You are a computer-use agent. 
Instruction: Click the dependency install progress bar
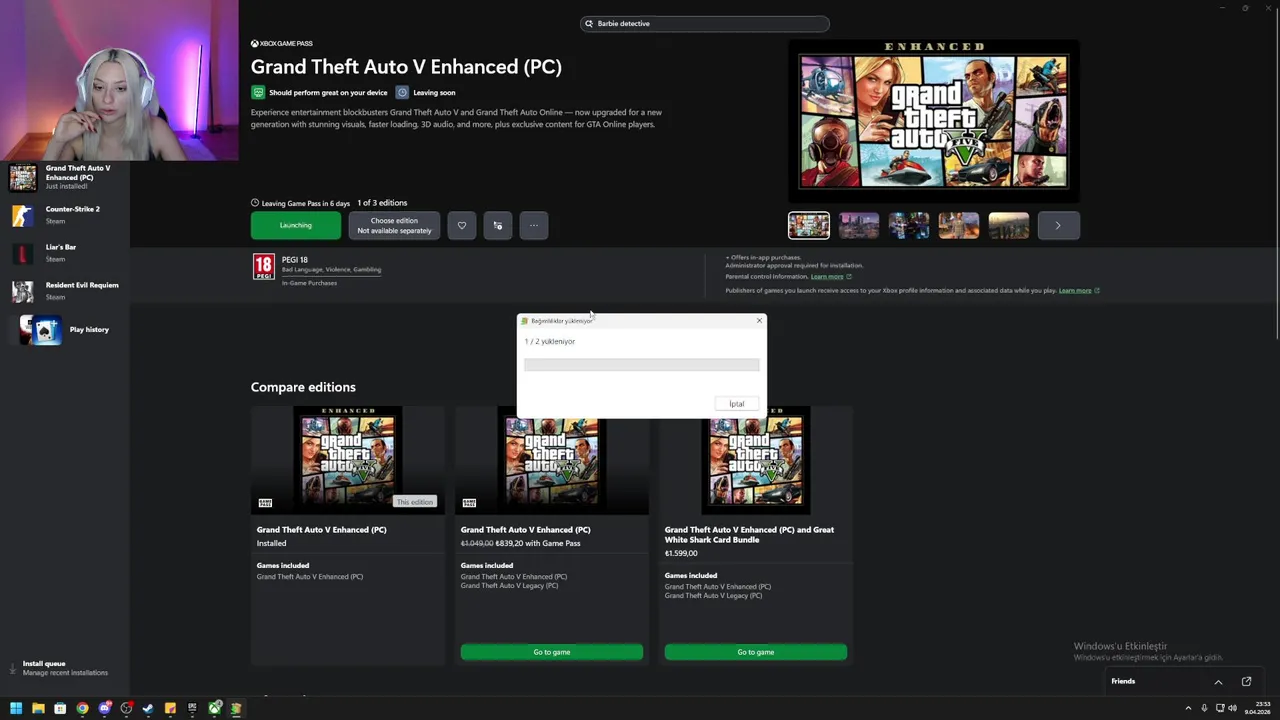642,365
